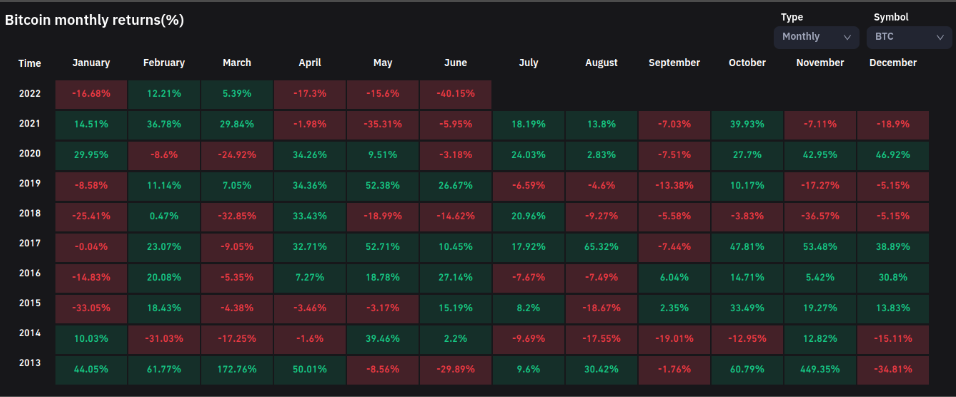Click the 26.67% cell in June 2019

coord(455,187)
